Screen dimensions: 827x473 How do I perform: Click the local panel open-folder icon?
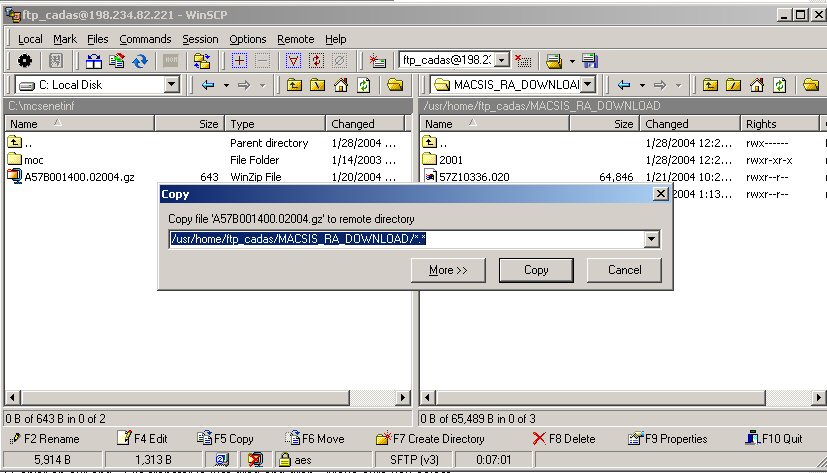pos(395,84)
